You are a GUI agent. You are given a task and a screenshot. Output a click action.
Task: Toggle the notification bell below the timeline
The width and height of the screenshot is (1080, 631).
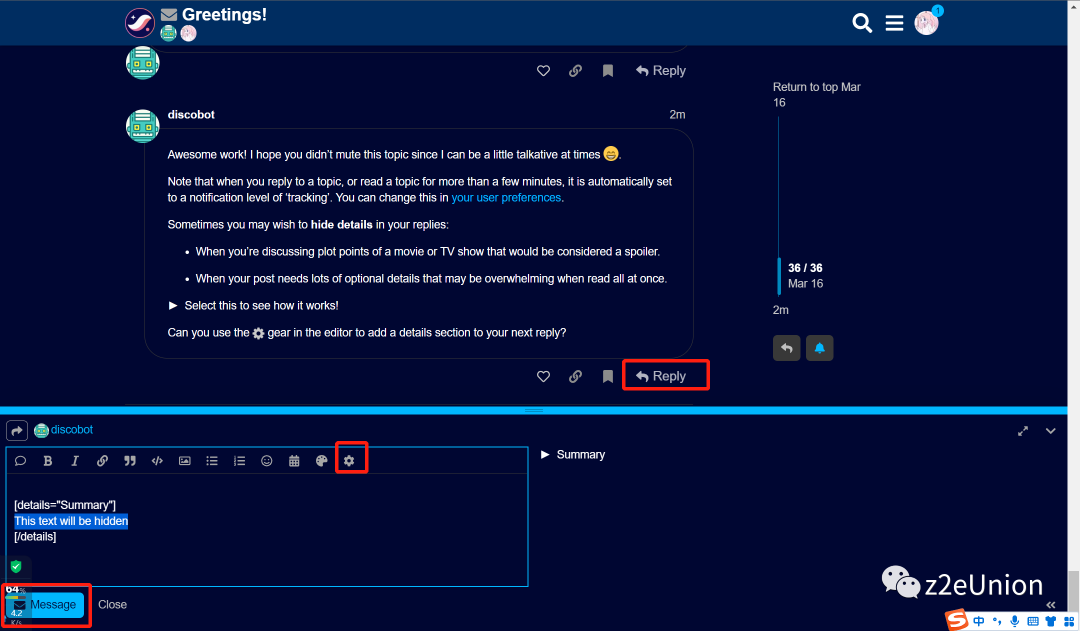coord(819,348)
